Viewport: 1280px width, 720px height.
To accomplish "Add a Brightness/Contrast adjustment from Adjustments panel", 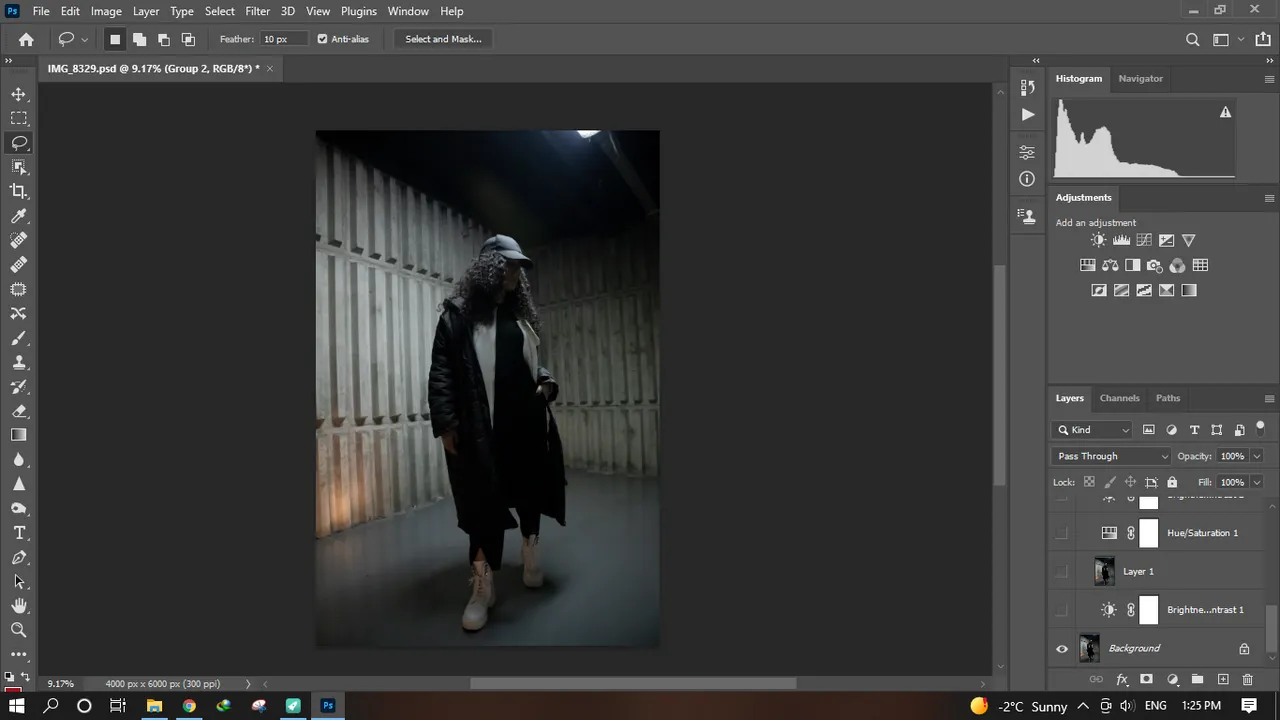I will (1098, 240).
